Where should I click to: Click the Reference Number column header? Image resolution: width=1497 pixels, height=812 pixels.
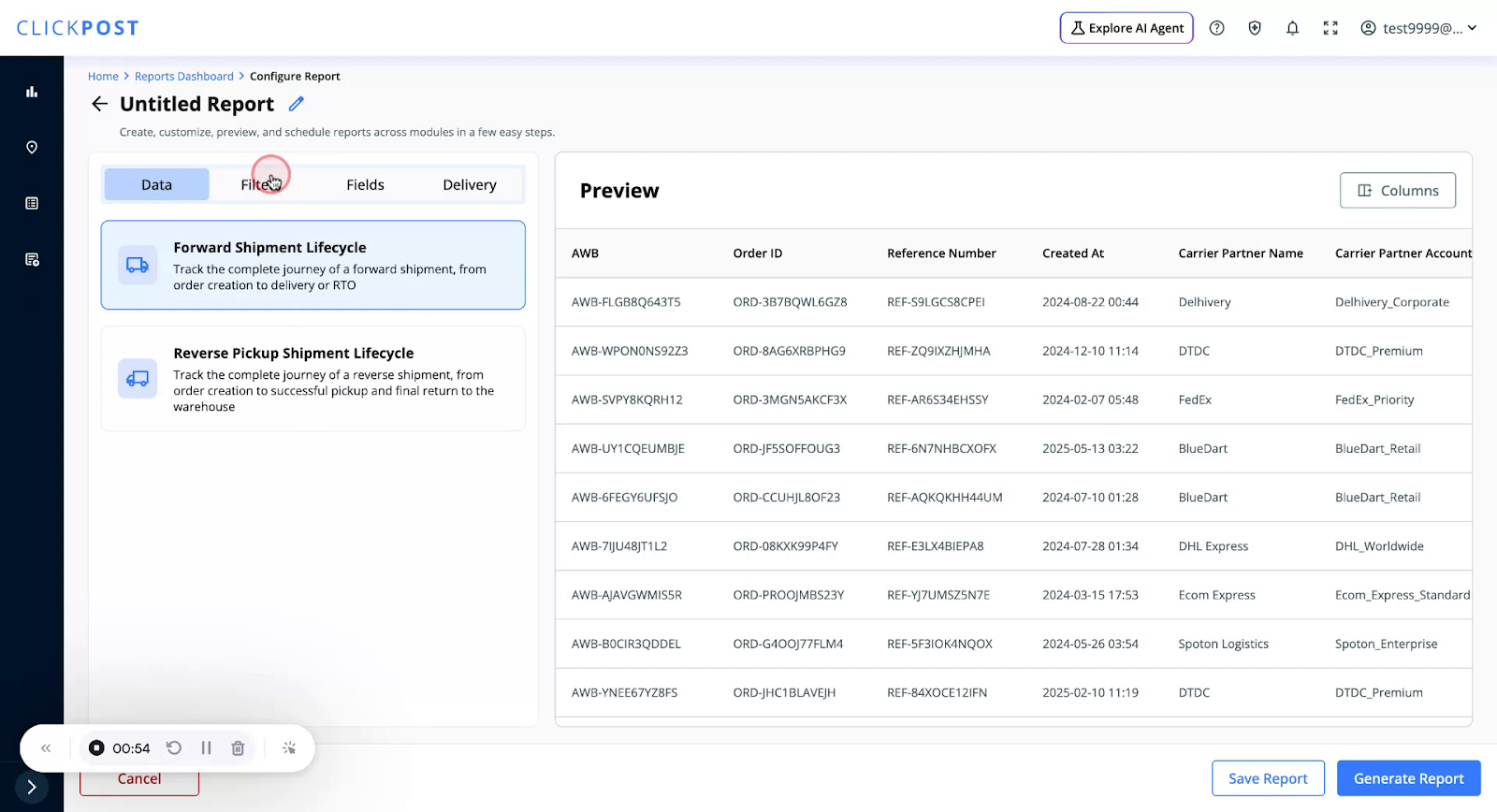tap(941, 254)
